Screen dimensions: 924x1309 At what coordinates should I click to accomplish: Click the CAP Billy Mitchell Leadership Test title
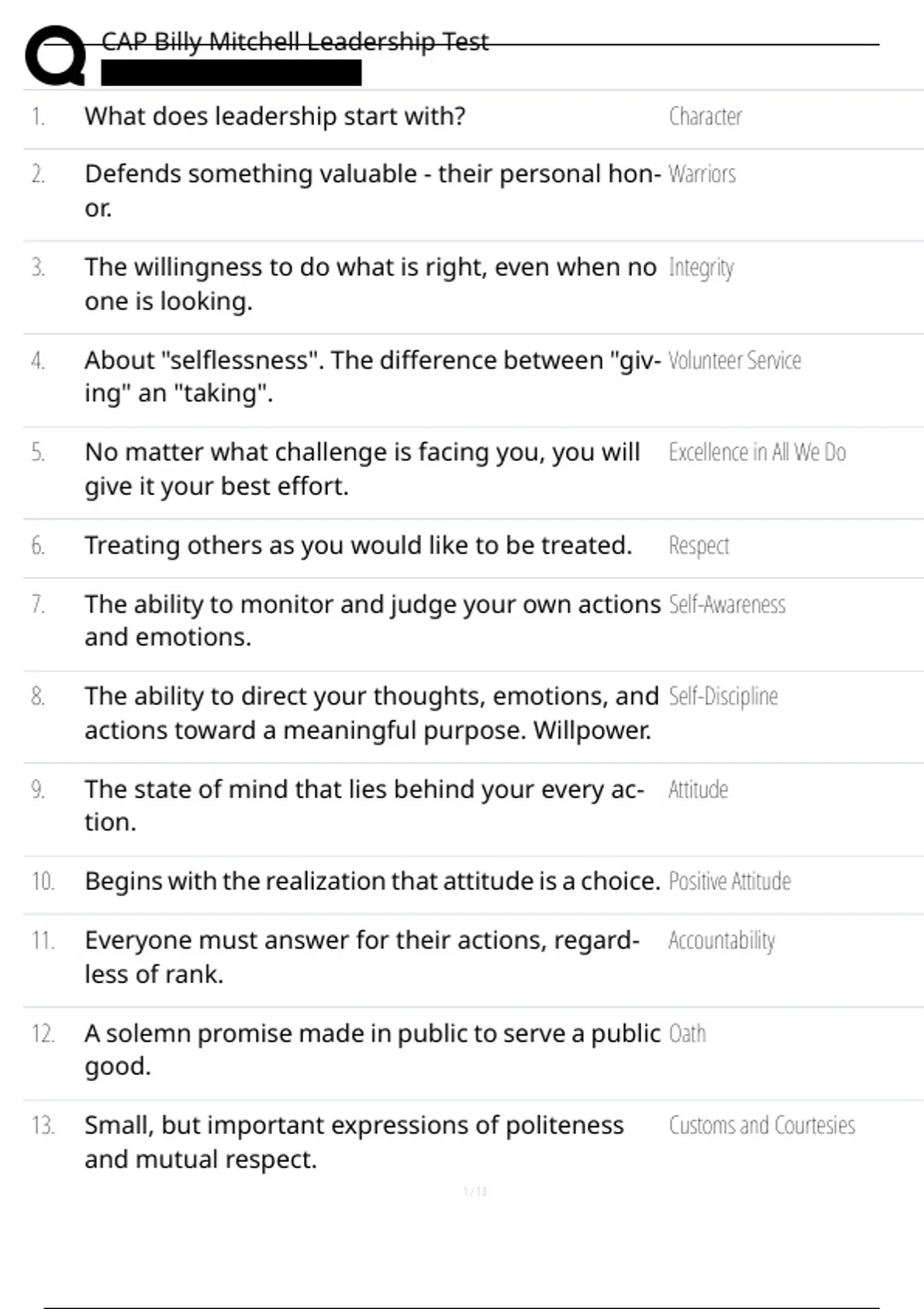[x=295, y=42]
